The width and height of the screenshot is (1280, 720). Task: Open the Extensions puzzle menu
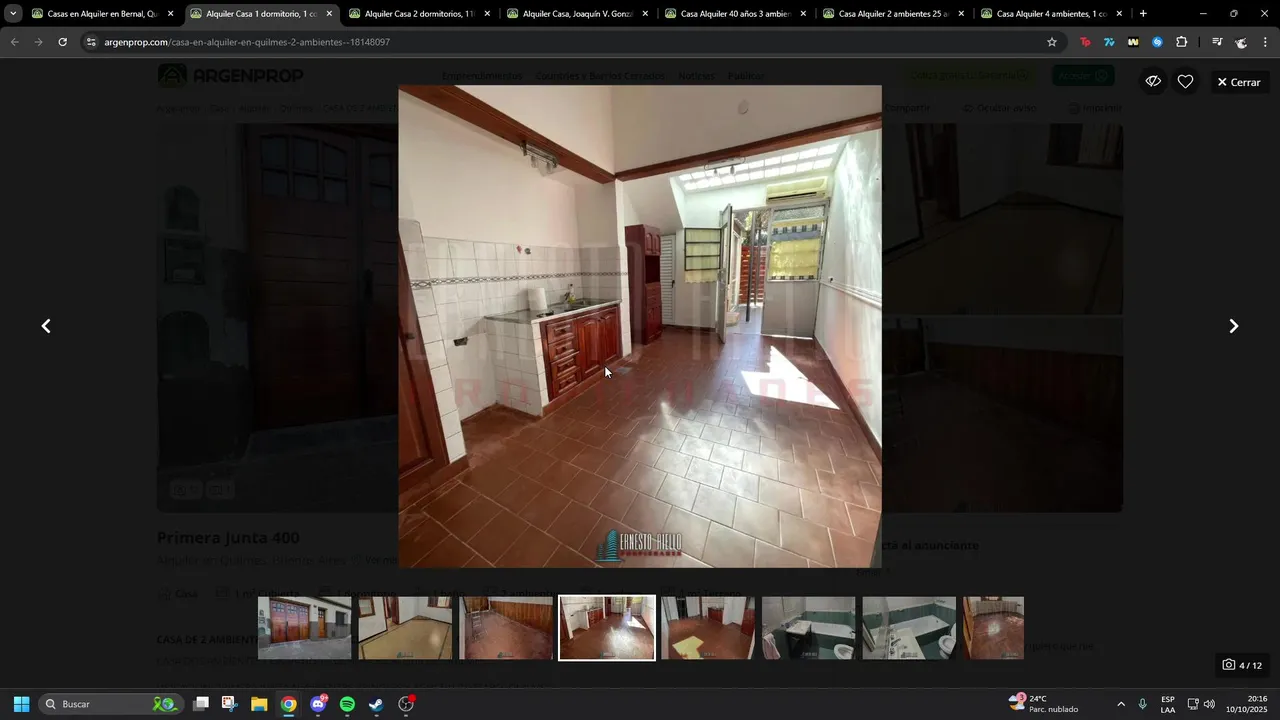click(1182, 42)
